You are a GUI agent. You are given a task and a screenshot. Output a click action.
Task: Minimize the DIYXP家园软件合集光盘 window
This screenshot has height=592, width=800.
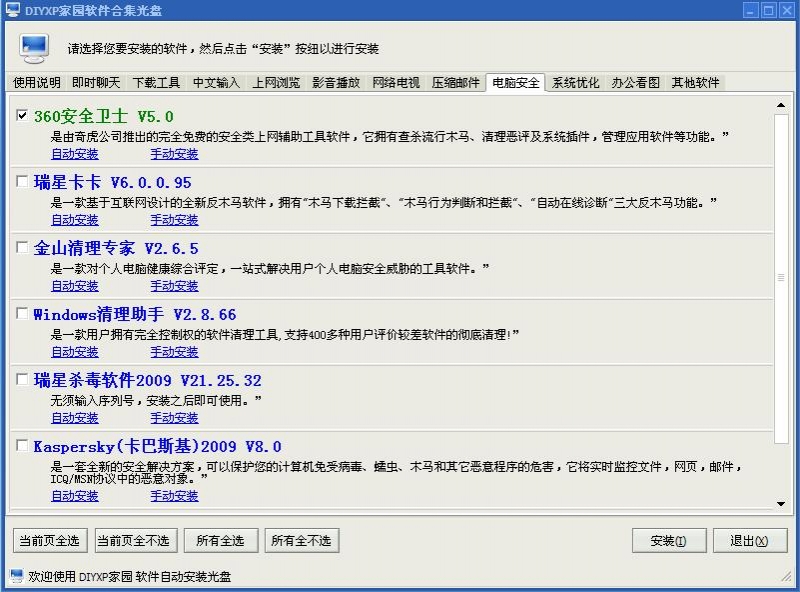coord(751,10)
